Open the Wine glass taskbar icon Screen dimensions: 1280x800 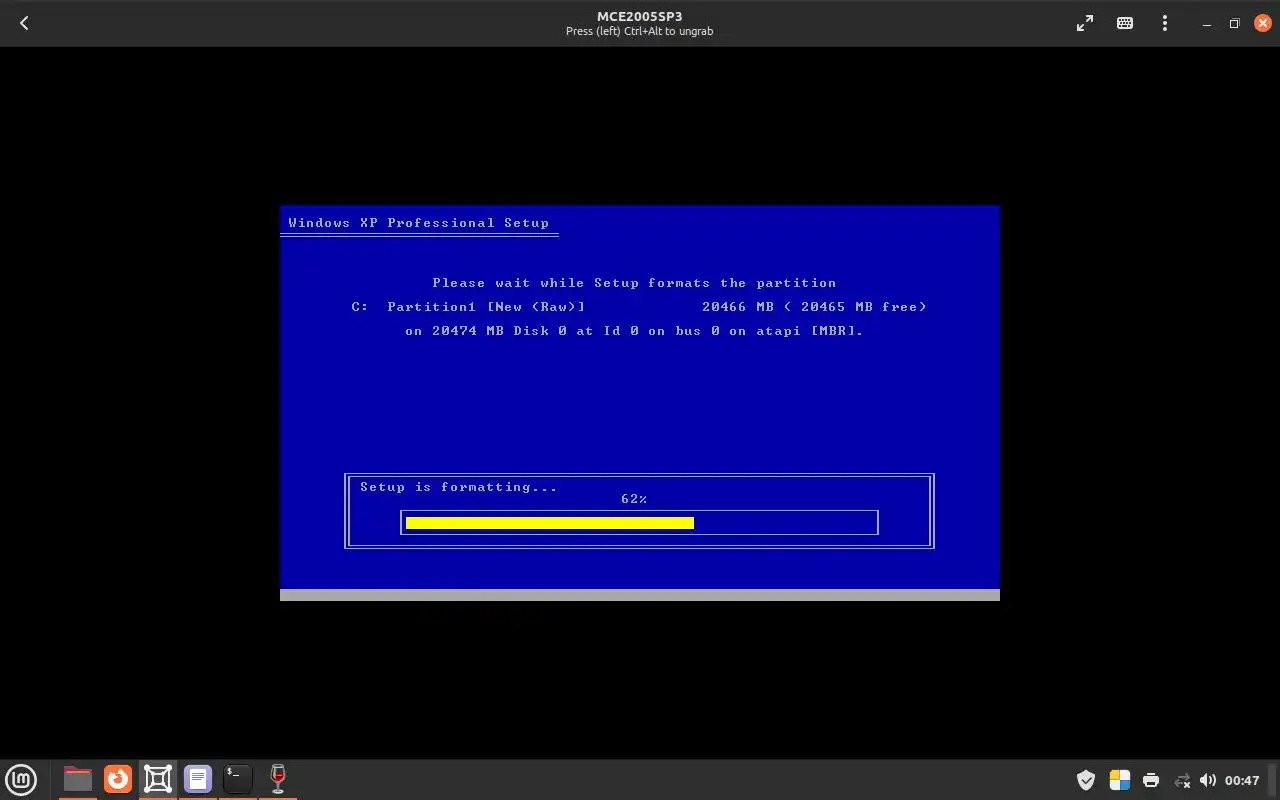point(278,779)
